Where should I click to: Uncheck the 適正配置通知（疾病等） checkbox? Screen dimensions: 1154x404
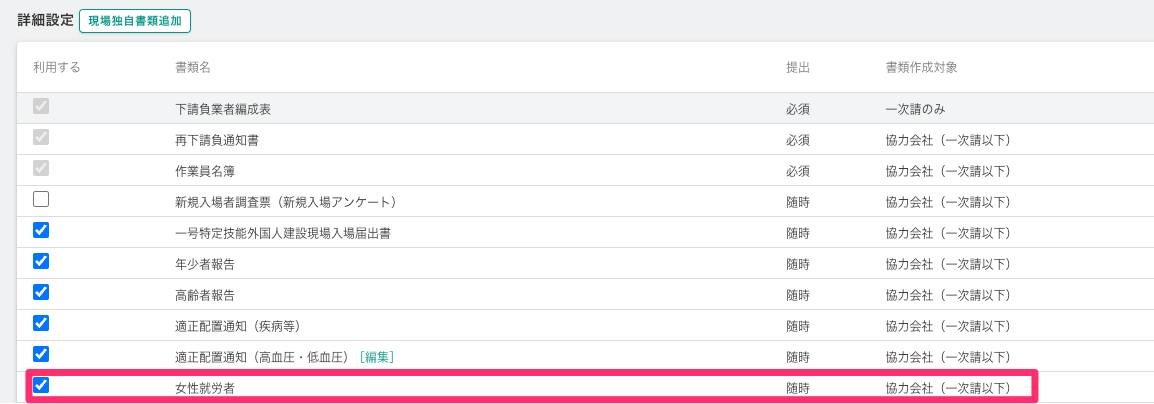41,323
